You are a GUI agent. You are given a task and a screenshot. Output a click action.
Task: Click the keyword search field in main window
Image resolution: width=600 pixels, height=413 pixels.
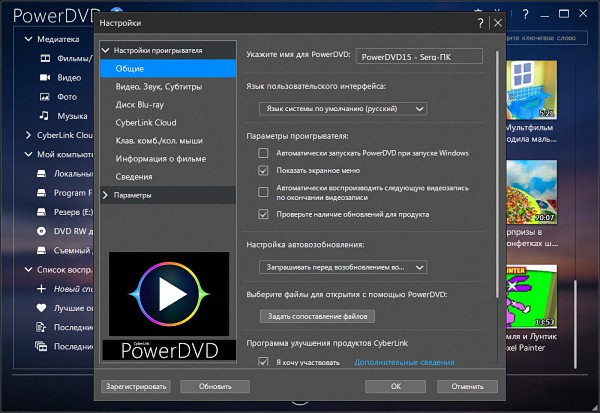click(546, 38)
